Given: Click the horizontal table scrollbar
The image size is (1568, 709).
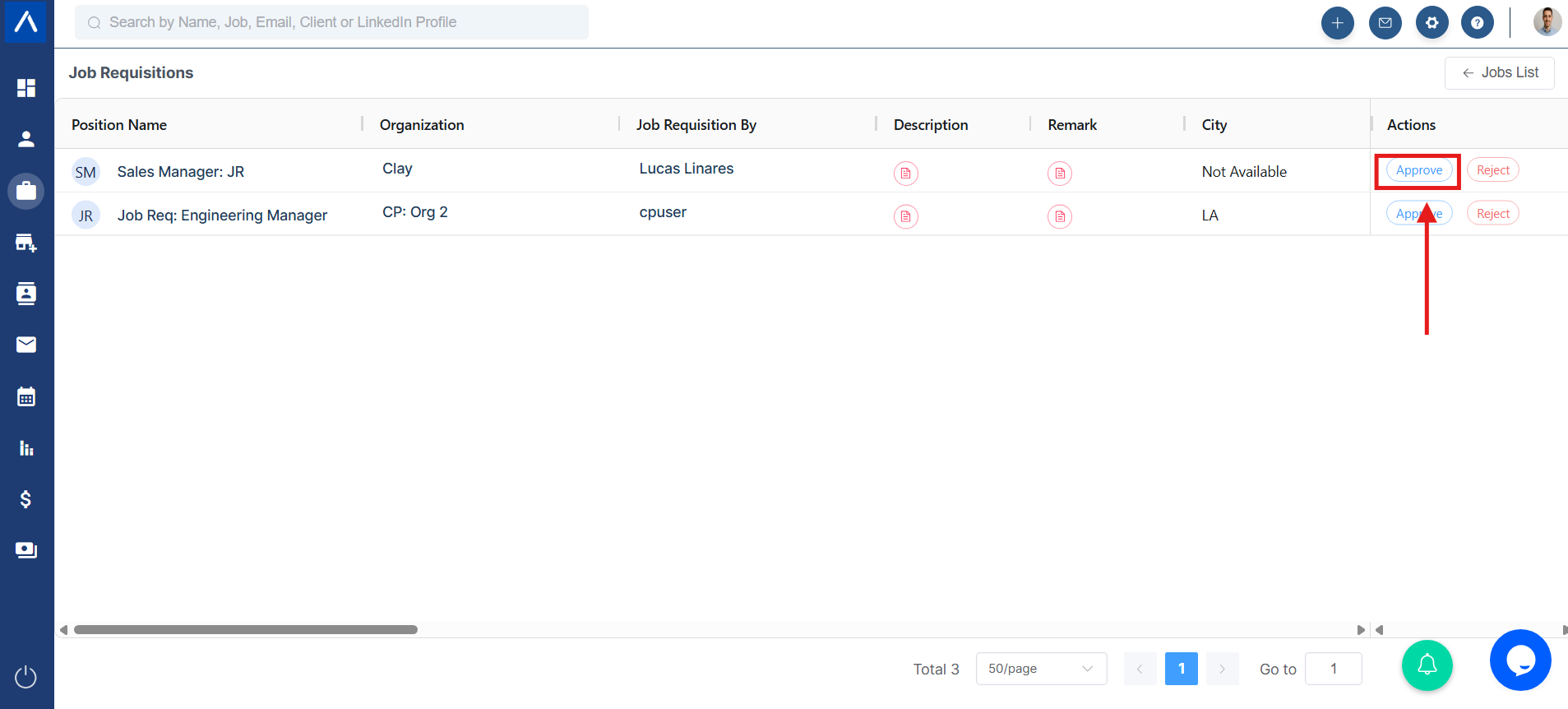Looking at the screenshot, I should (x=246, y=630).
